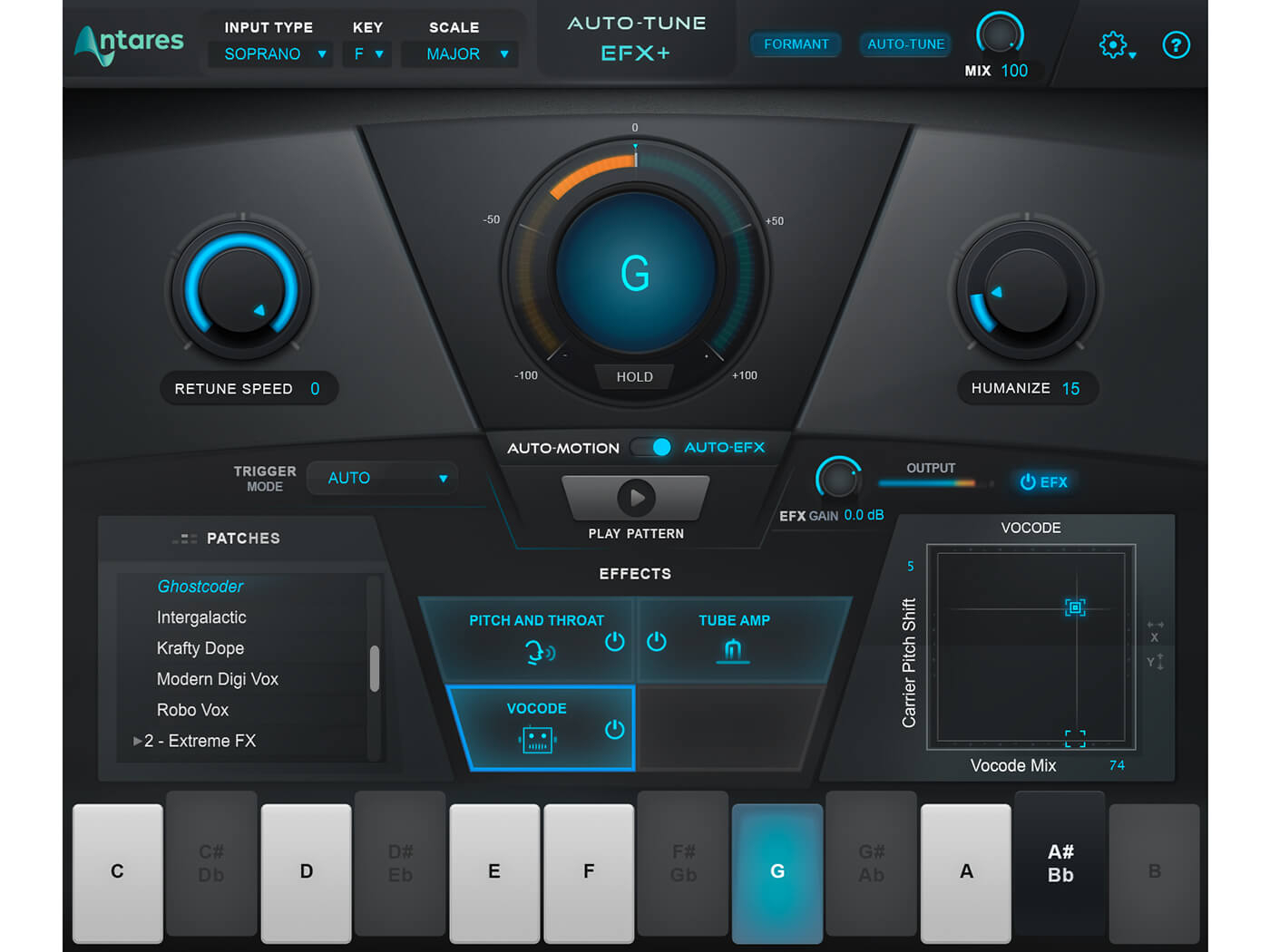Toggle Pitch and Throat power button
Viewport: 1270px width, 952px height.
(615, 642)
